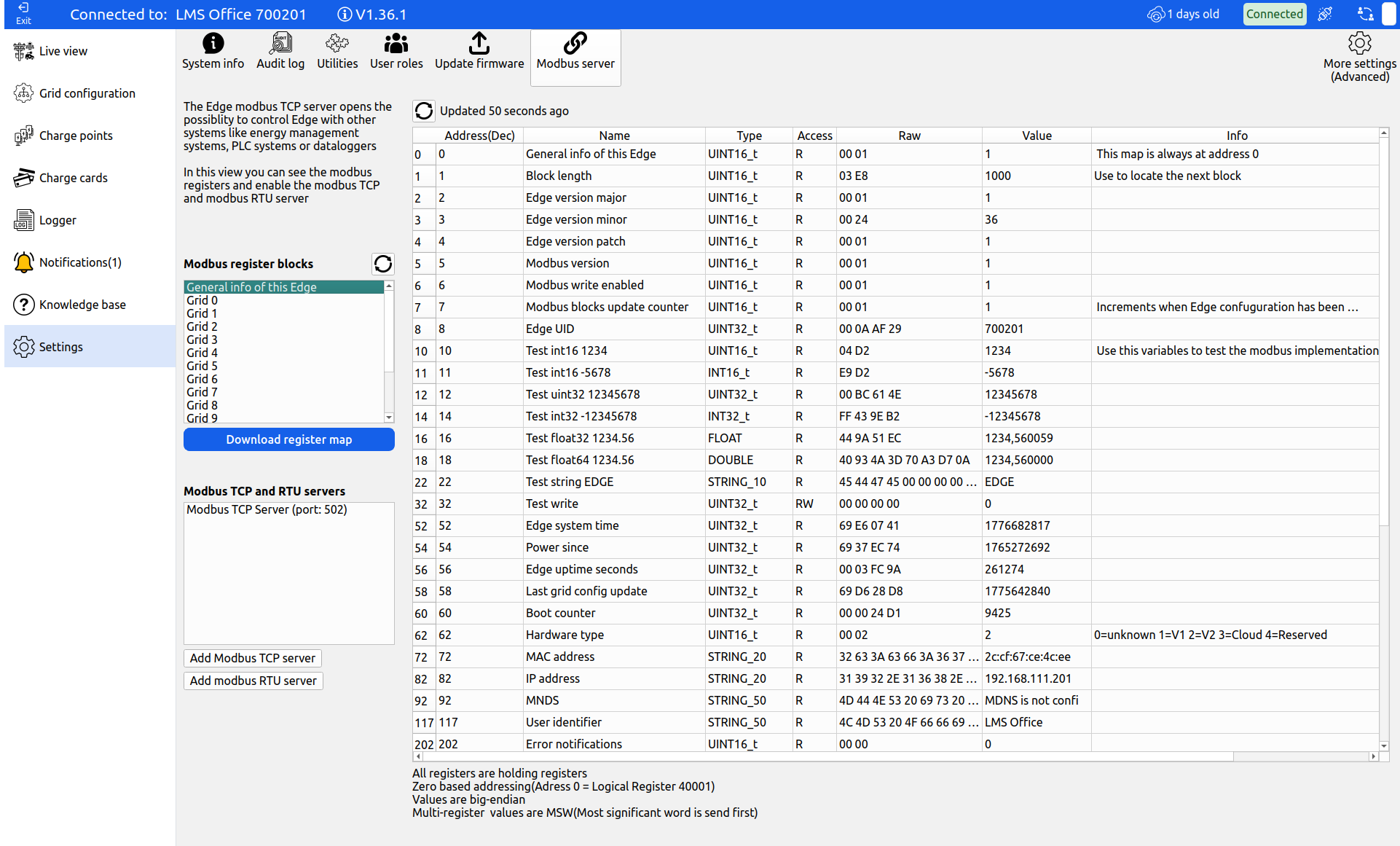
Task: Select Grid 8 register block
Action: point(284,405)
